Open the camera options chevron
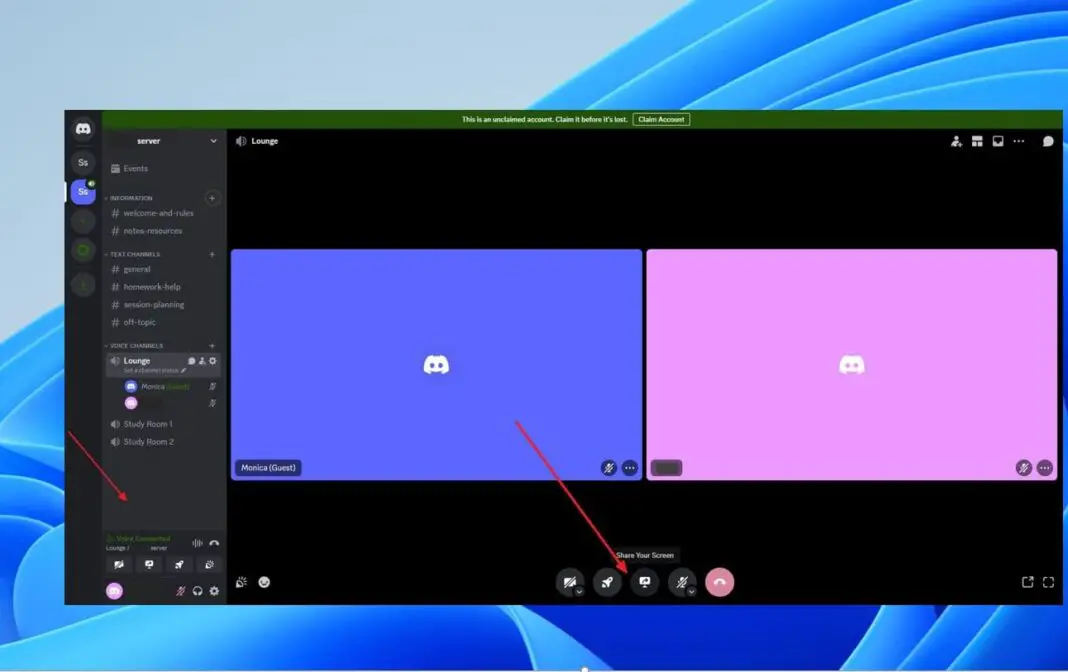The width and height of the screenshot is (1068, 672). click(x=578, y=591)
